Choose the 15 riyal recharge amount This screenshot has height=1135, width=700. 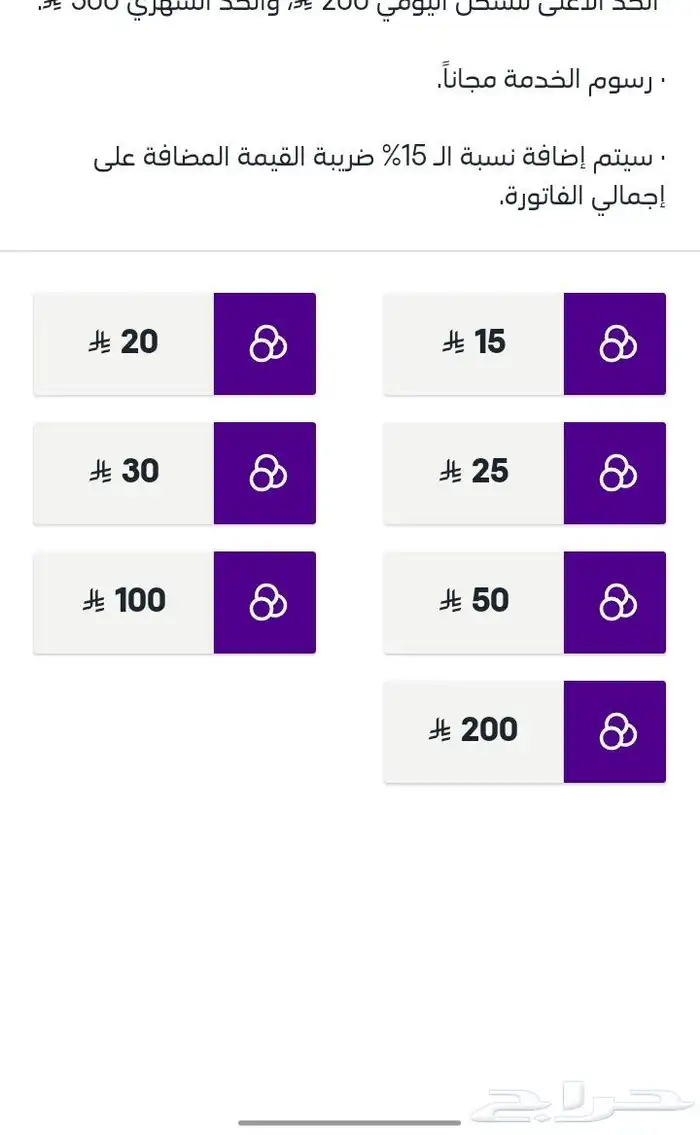click(x=475, y=343)
